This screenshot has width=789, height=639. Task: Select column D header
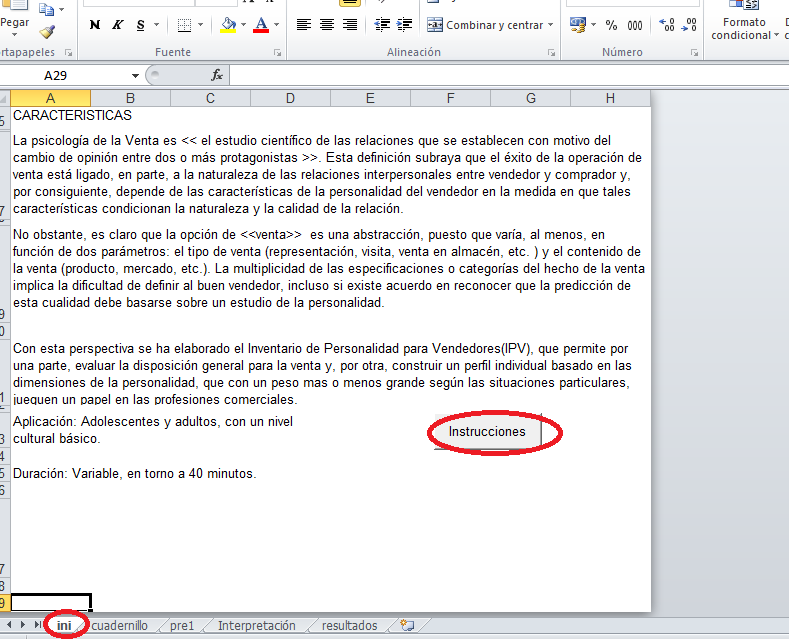coord(290,98)
